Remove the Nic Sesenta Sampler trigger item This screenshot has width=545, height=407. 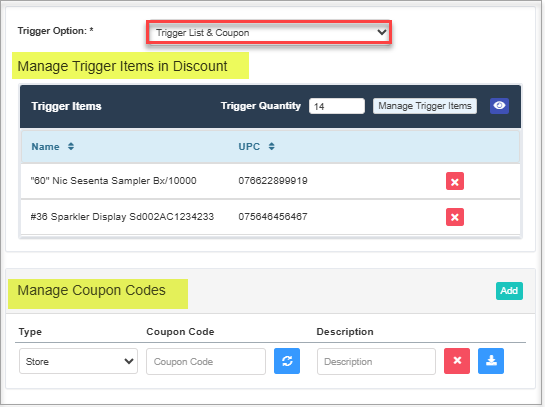(x=455, y=181)
